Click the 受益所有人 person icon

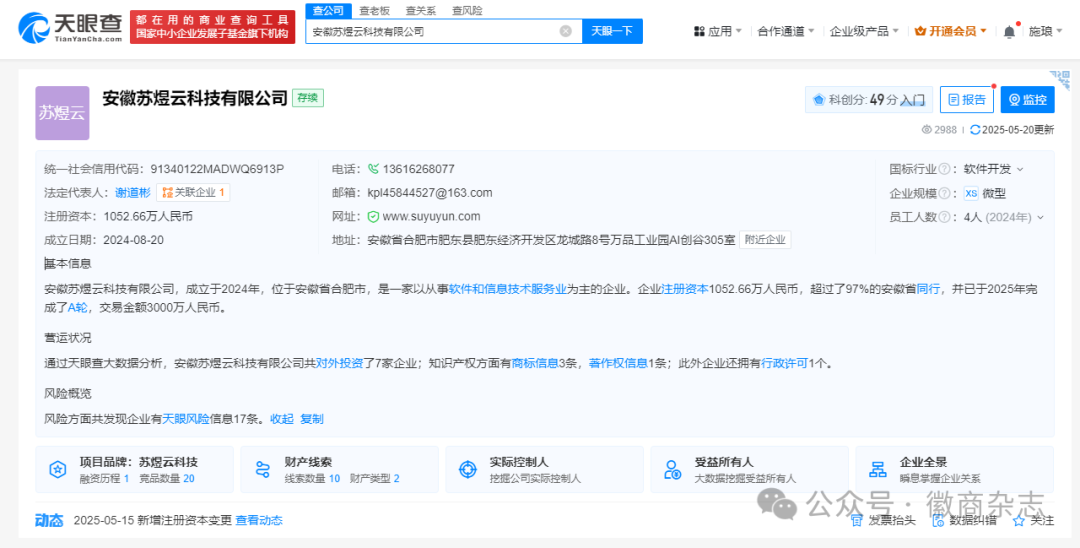coord(672,470)
